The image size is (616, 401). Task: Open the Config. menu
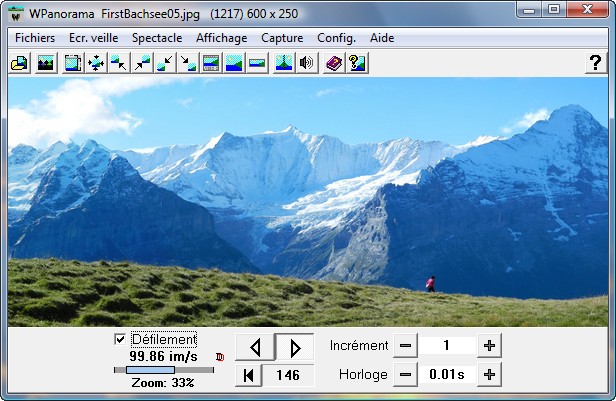tap(336, 37)
